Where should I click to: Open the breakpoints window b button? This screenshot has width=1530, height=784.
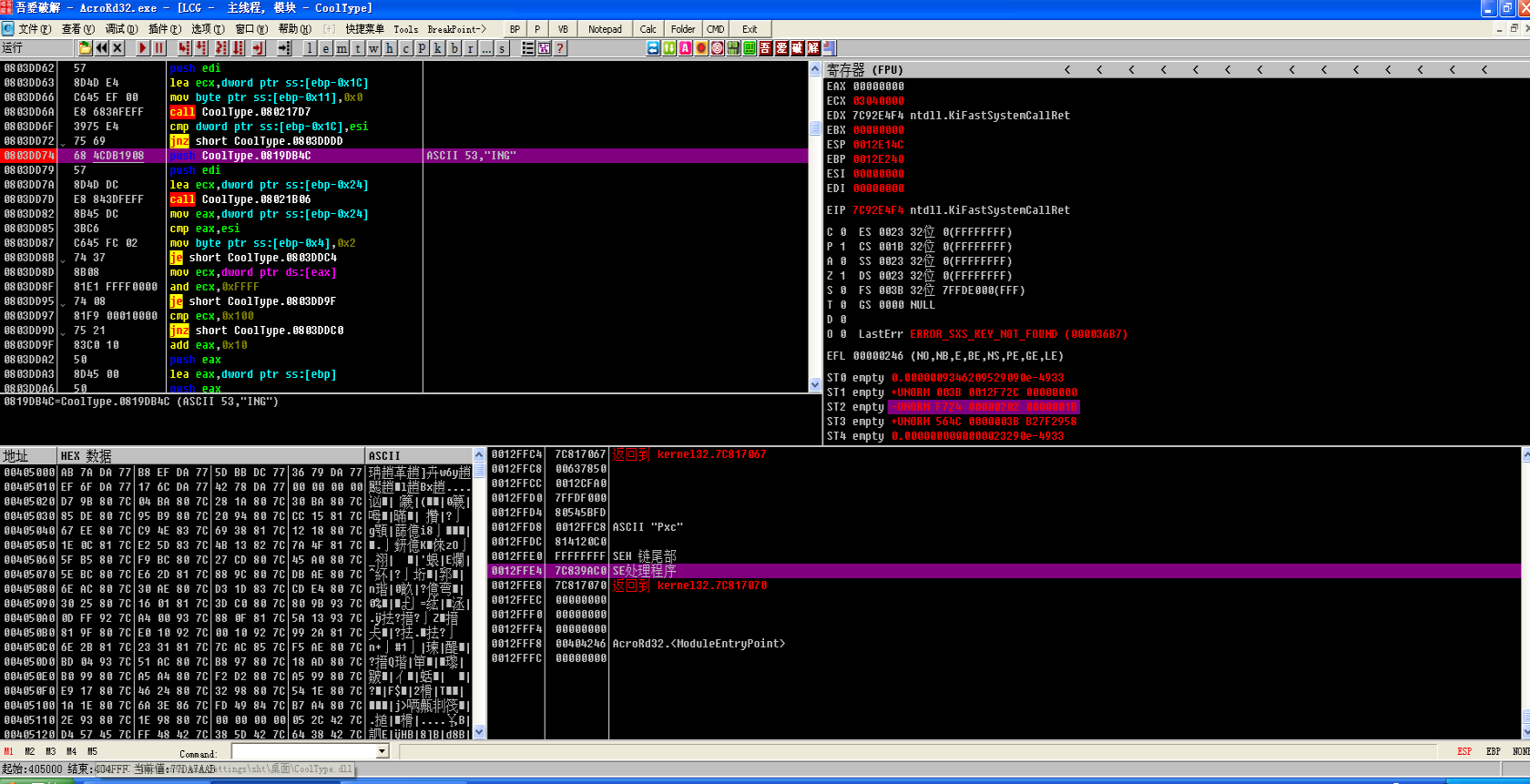454,48
